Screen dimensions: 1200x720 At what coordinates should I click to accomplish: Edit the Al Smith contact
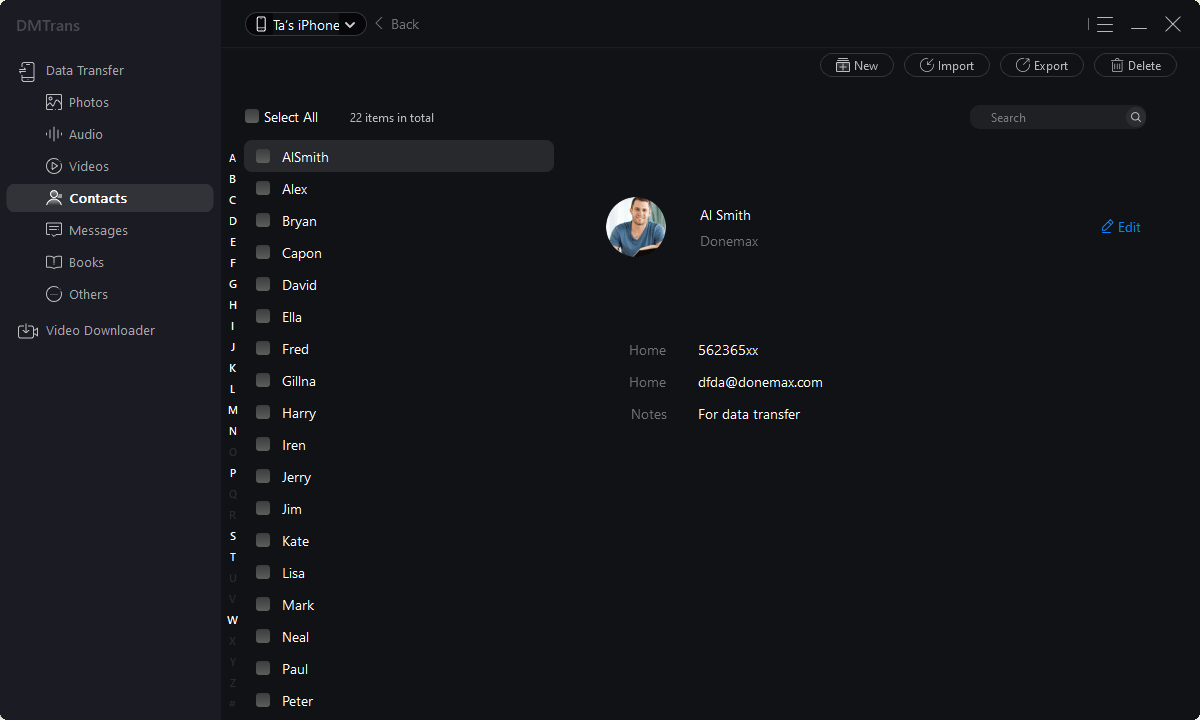(1121, 227)
